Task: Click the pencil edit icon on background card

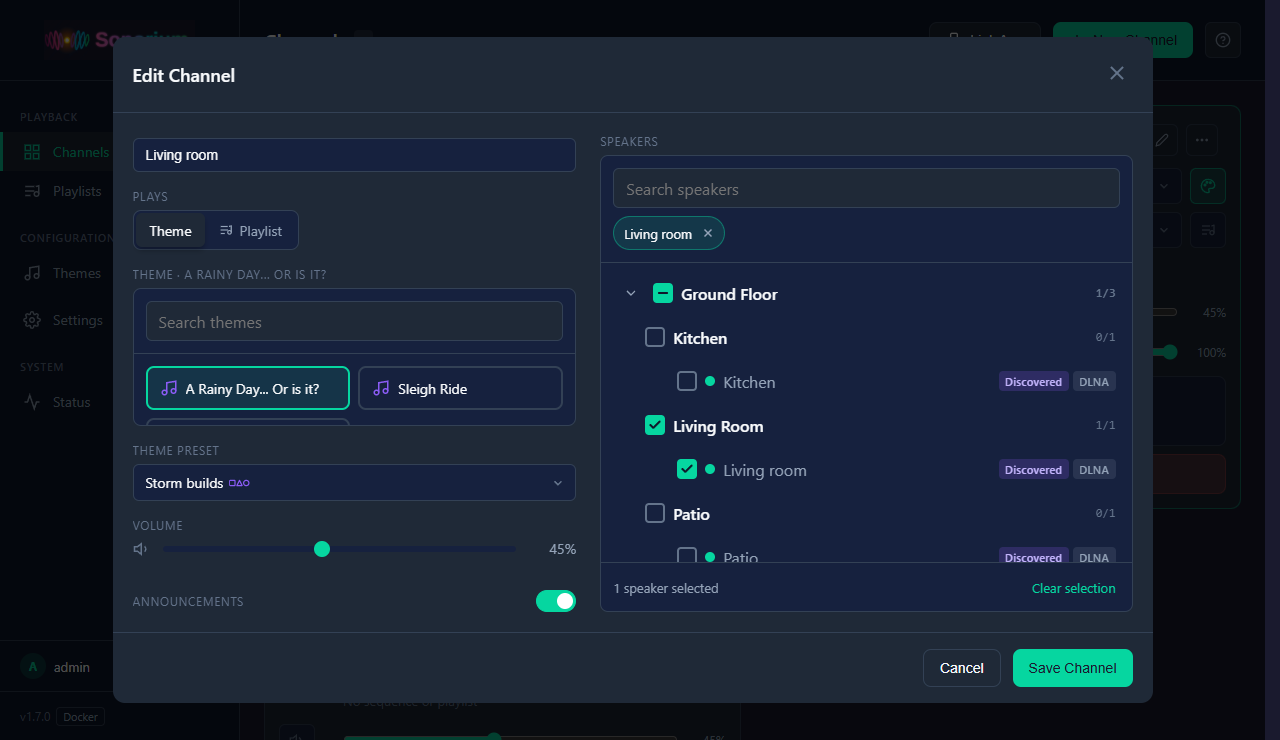Action: [1162, 140]
